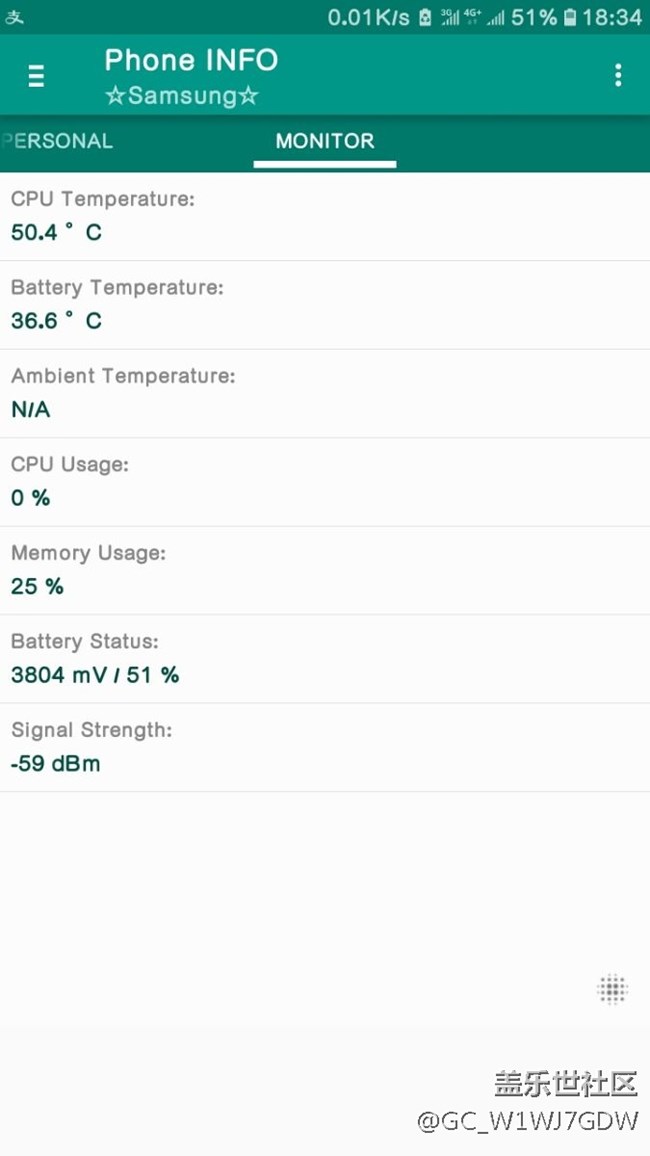Open the hamburger navigation menu

point(36,76)
